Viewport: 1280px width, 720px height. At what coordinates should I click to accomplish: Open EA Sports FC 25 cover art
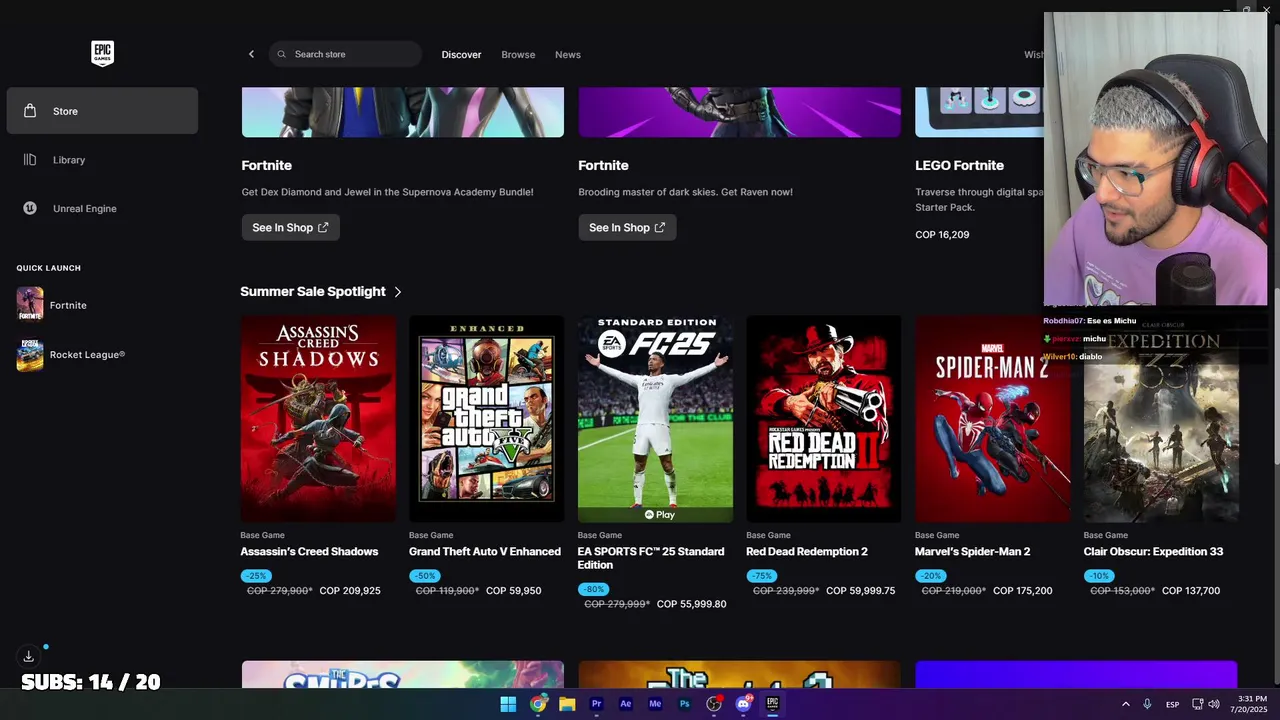(x=655, y=419)
